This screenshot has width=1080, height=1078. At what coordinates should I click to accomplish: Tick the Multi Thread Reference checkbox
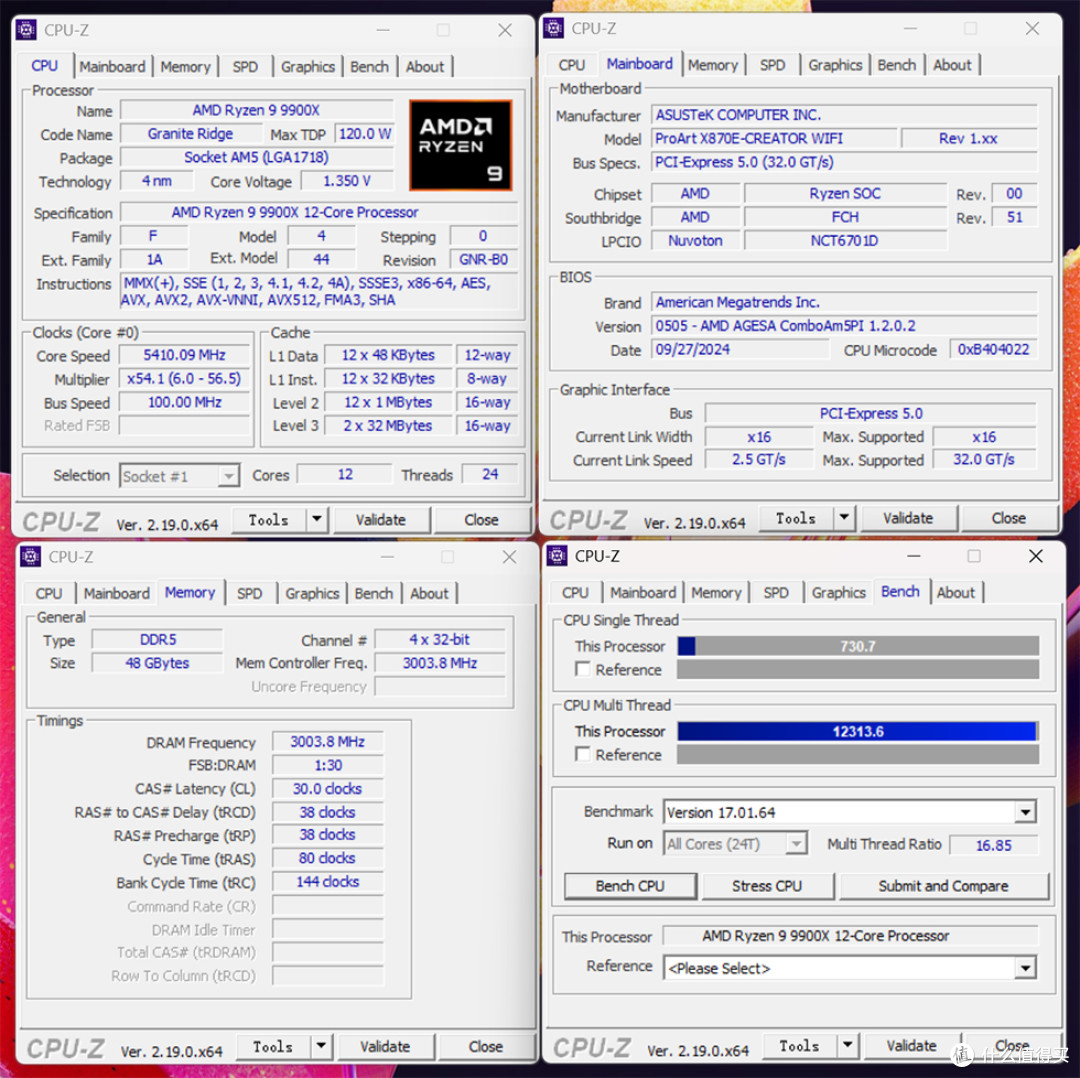tap(583, 754)
